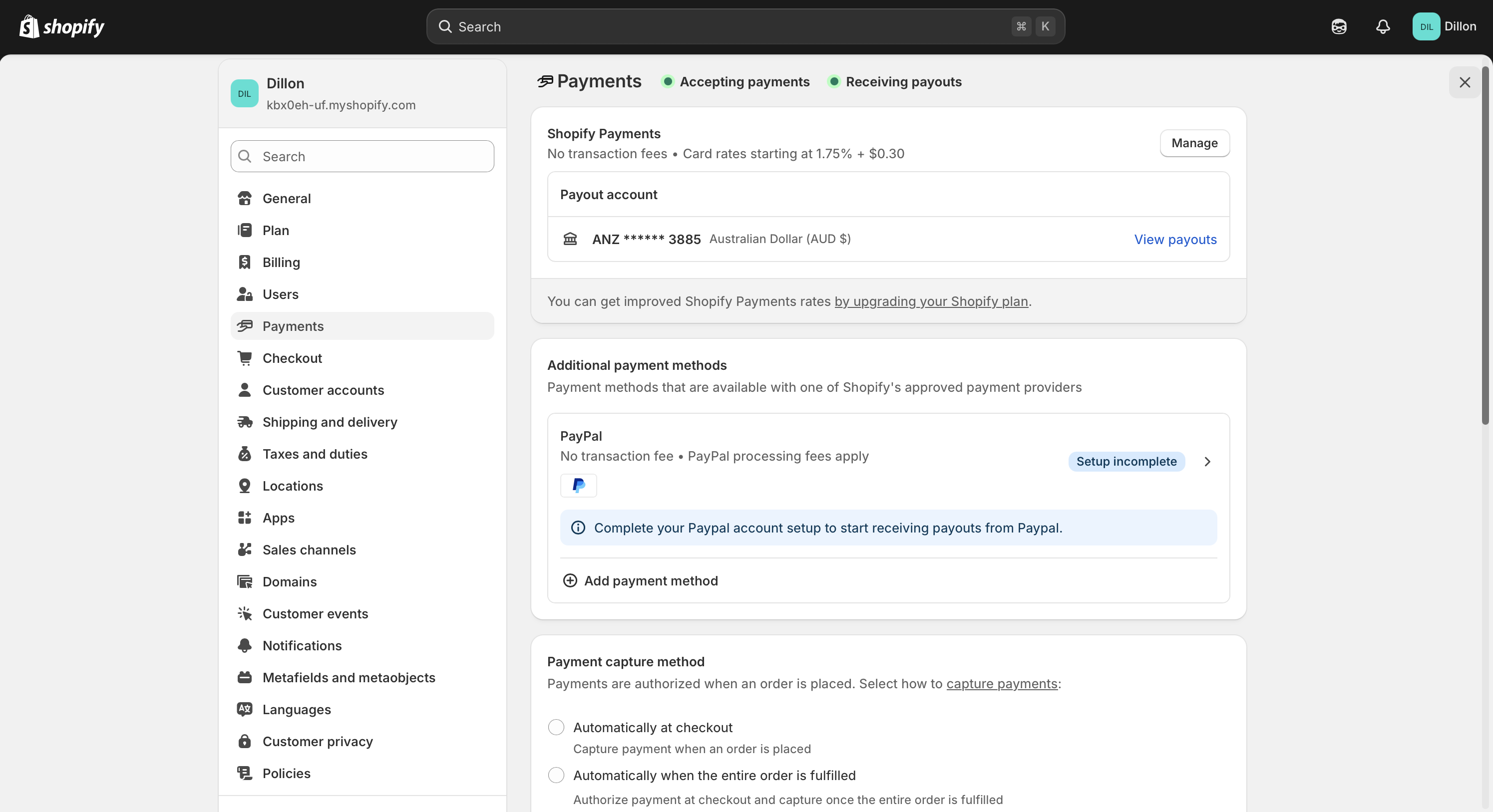Go to Customer accounts settings

point(323,390)
